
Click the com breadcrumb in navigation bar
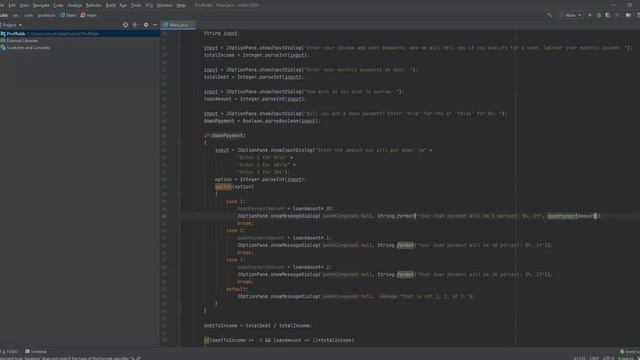click(28, 15)
